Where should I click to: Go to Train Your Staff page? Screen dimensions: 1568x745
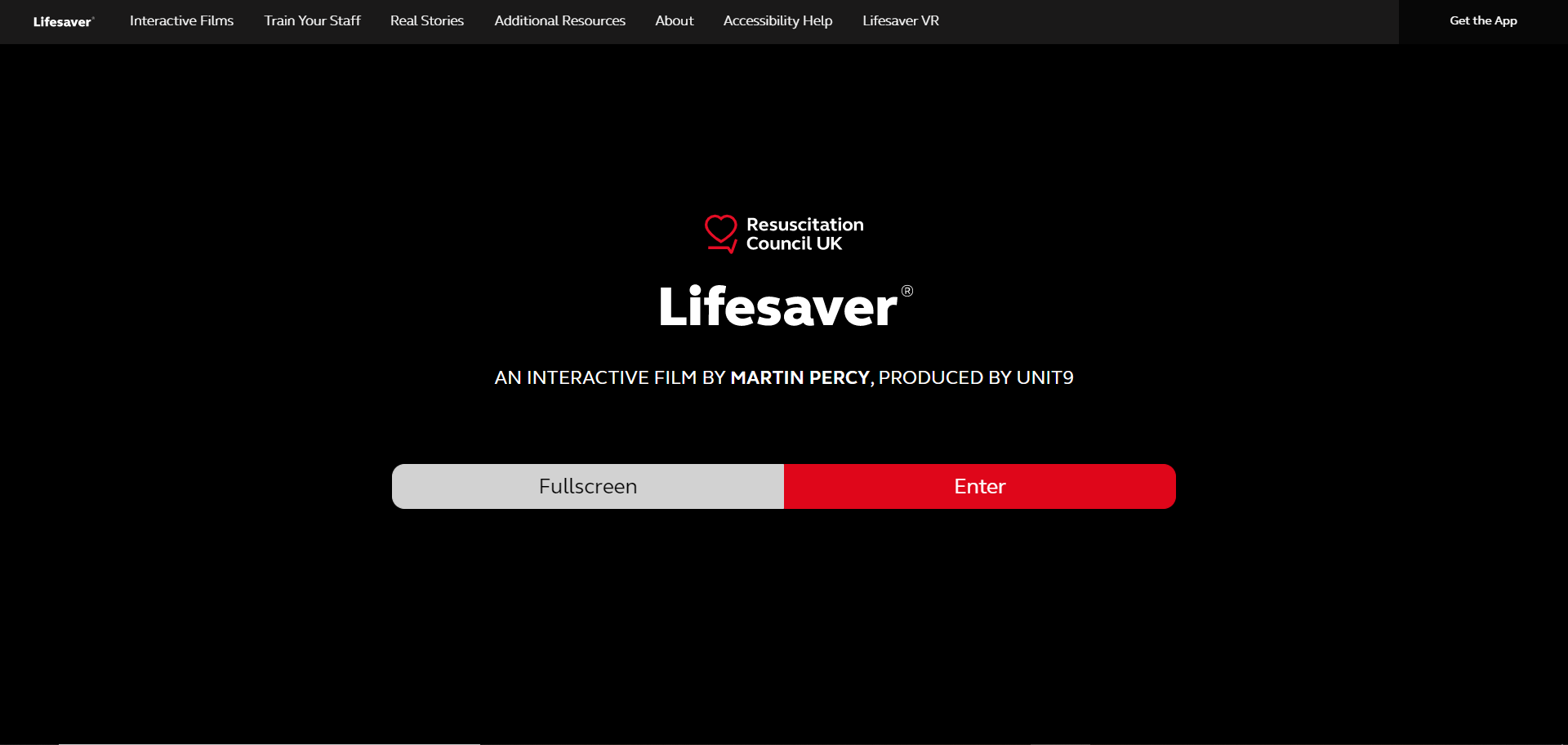click(x=312, y=20)
